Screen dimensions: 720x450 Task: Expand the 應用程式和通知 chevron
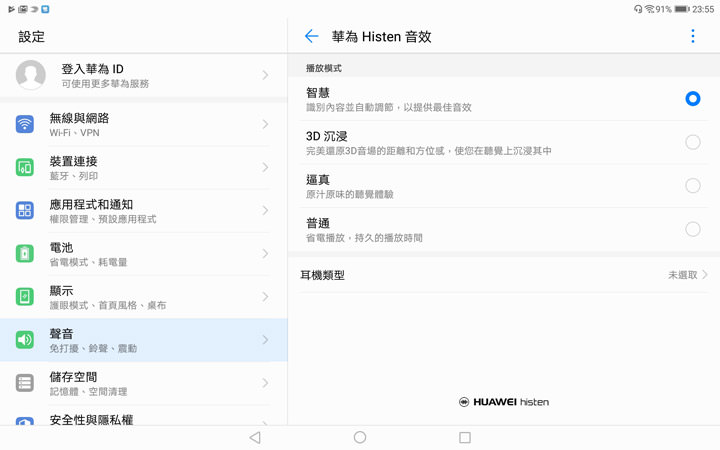pos(265,210)
